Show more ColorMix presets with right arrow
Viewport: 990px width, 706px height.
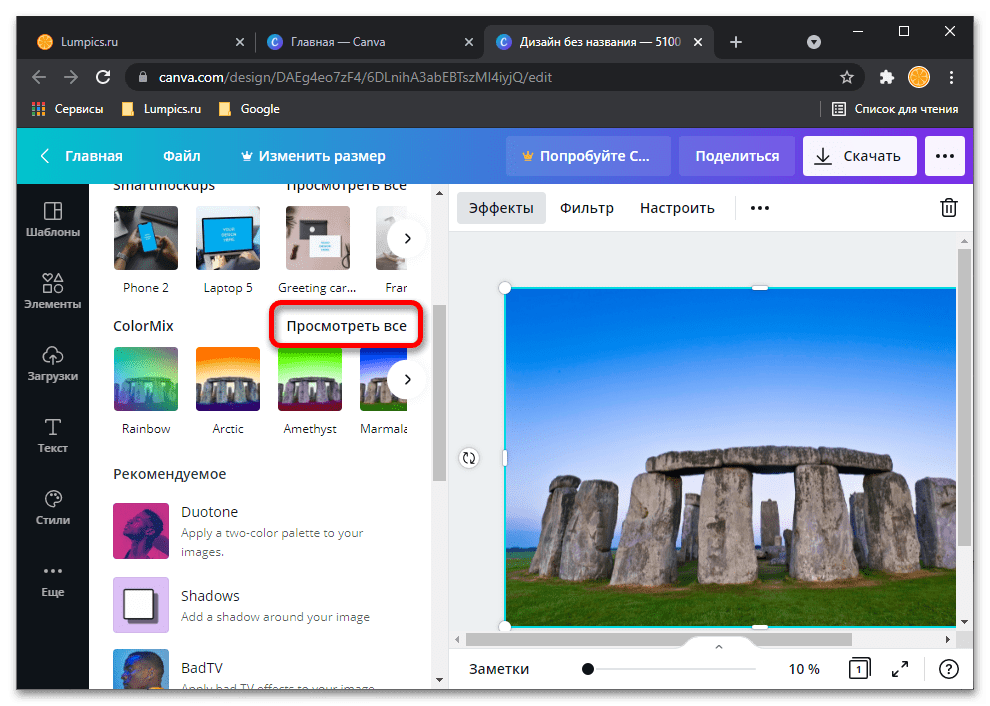coord(407,380)
